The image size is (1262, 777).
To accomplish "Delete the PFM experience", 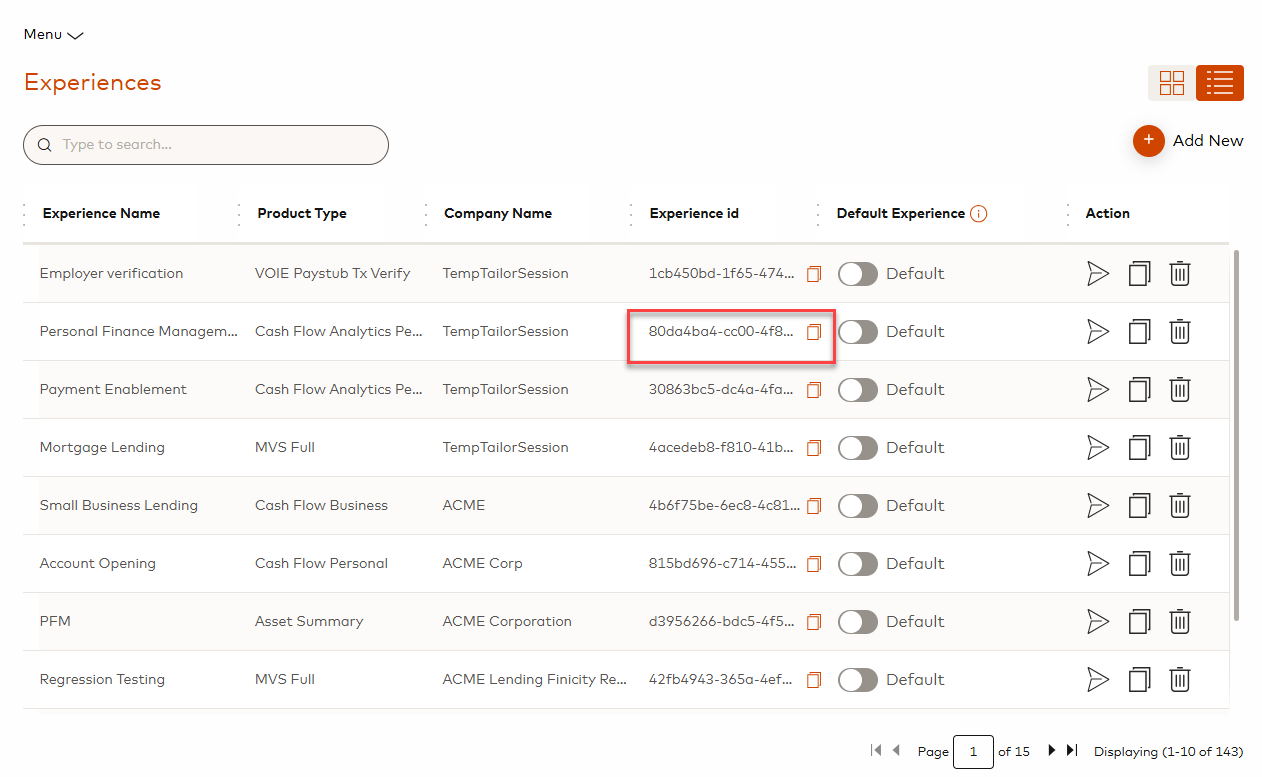I will click(1180, 622).
